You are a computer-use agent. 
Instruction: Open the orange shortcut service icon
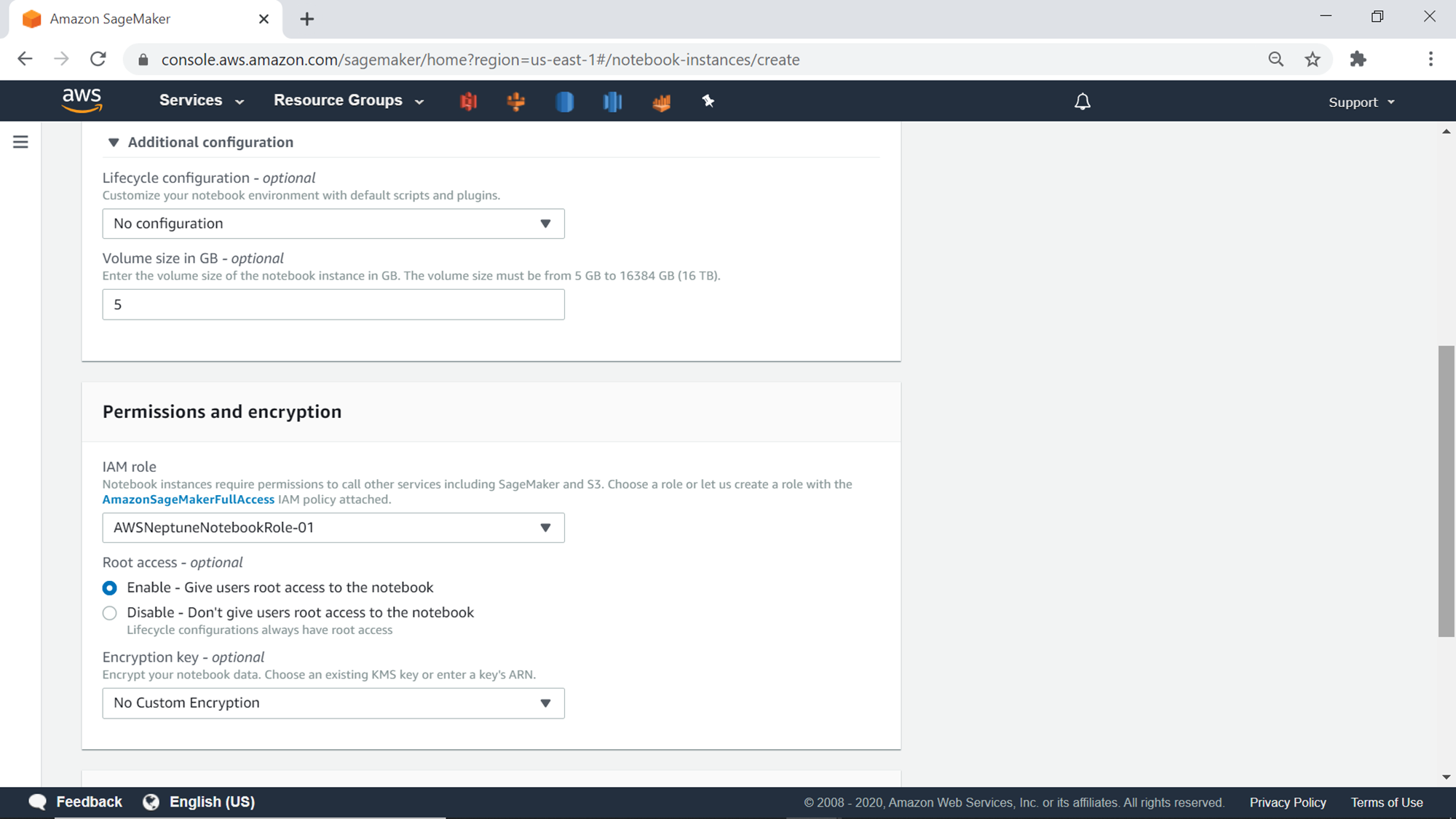click(516, 101)
